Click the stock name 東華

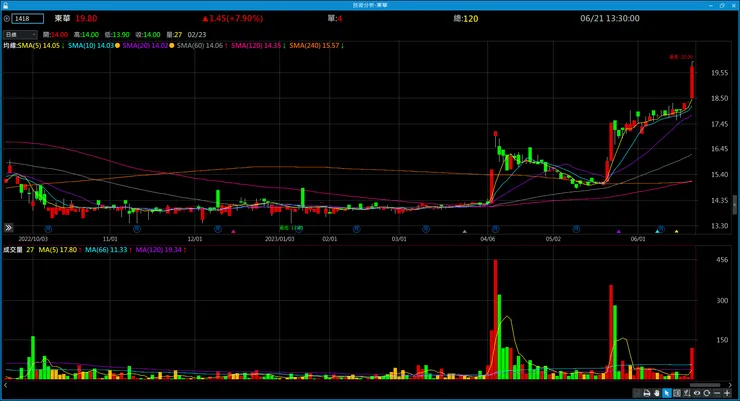tap(62, 18)
